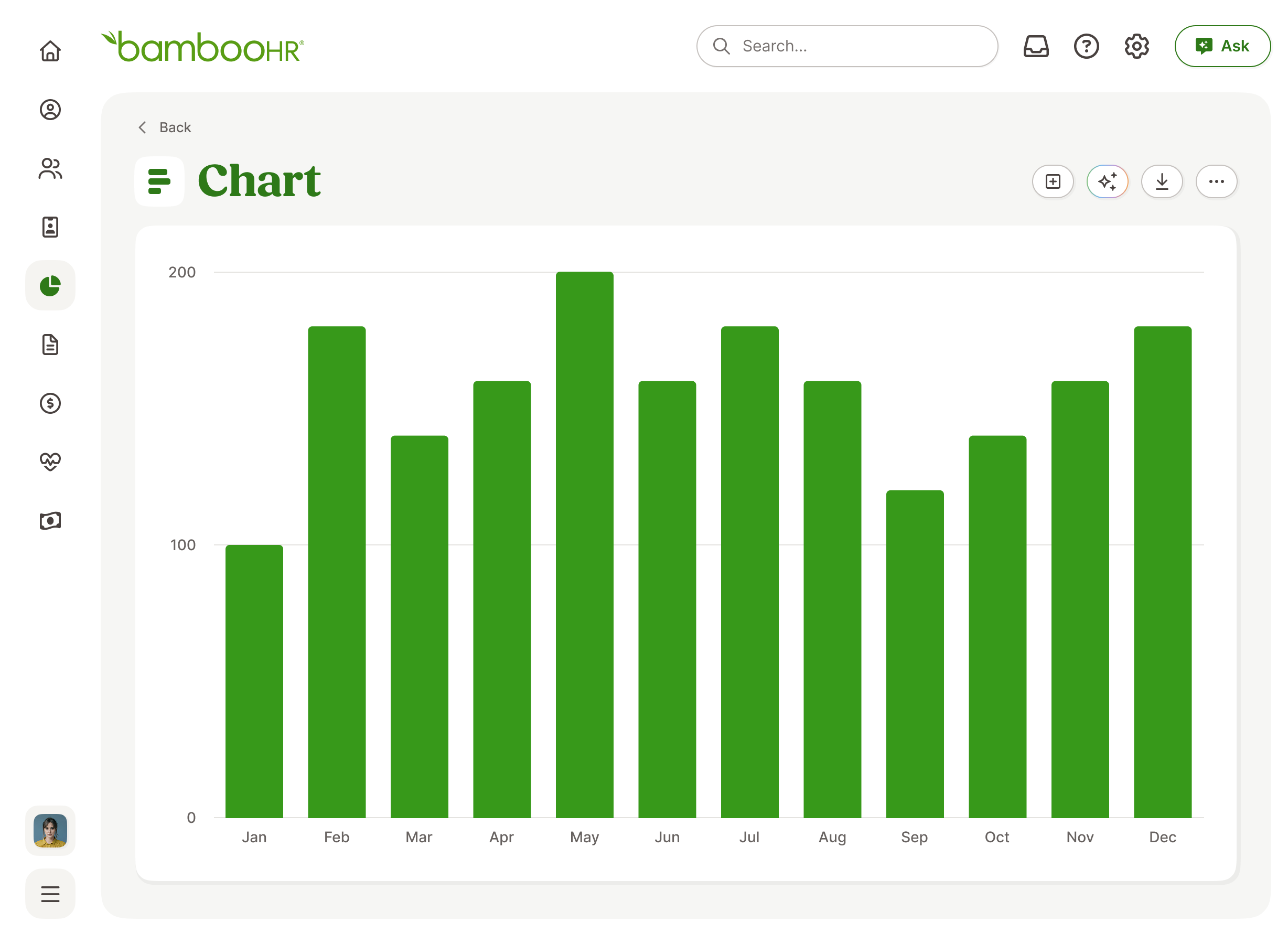The height and width of the screenshot is (944, 1288).
Task: Click the add plus square button
Action: click(x=1053, y=181)
